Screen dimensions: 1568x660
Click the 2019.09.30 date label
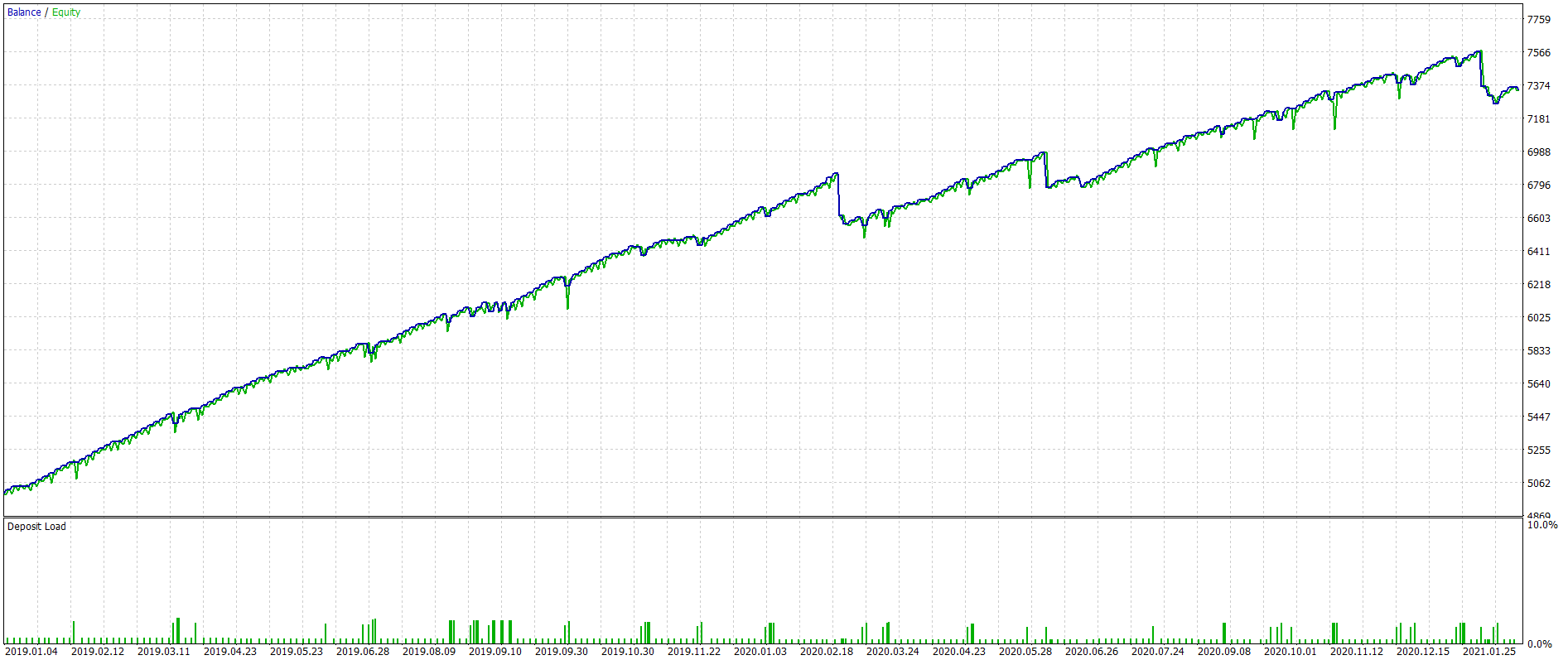(562, 652)
